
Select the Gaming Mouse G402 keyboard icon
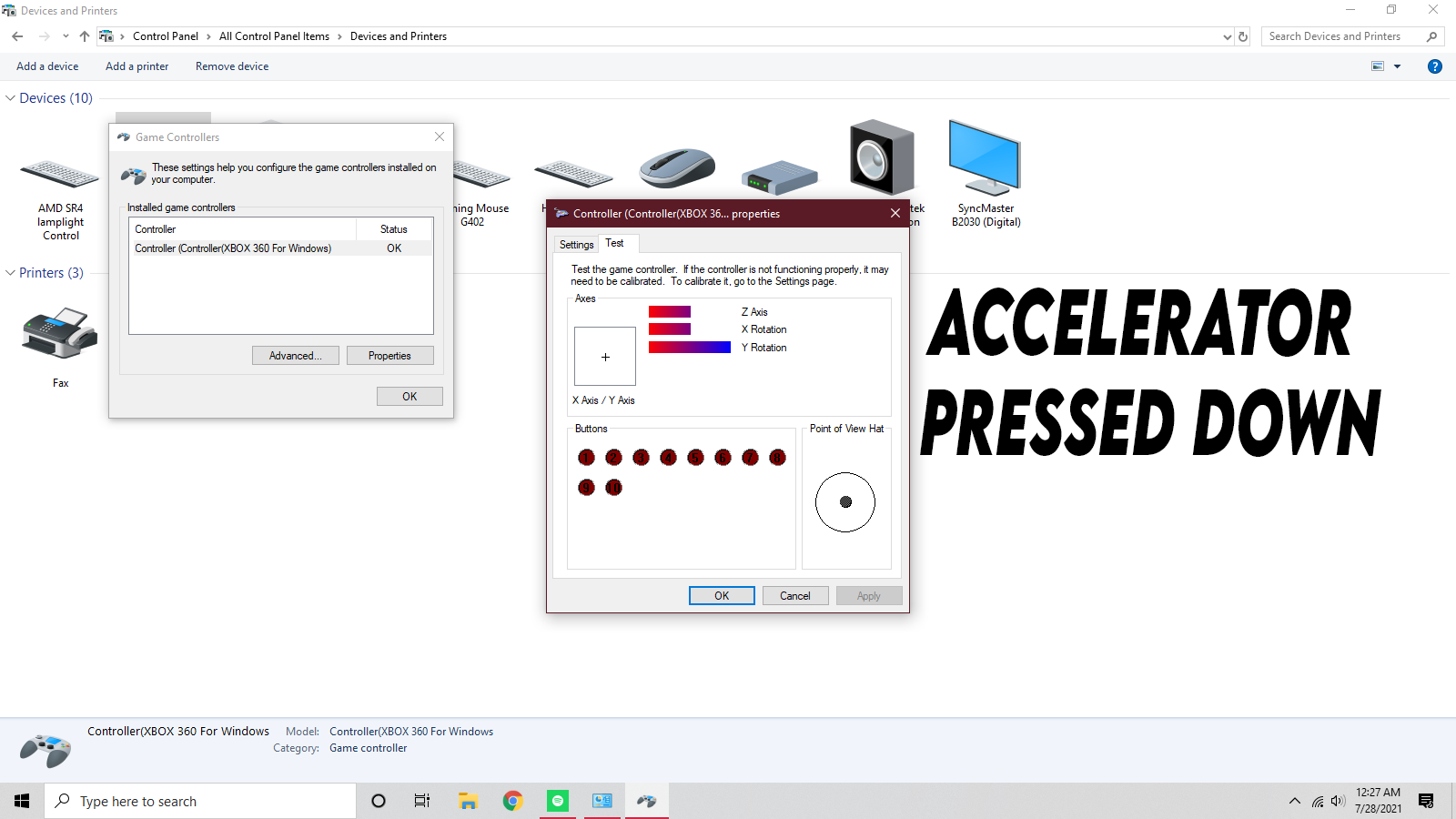tap(480, 173)
